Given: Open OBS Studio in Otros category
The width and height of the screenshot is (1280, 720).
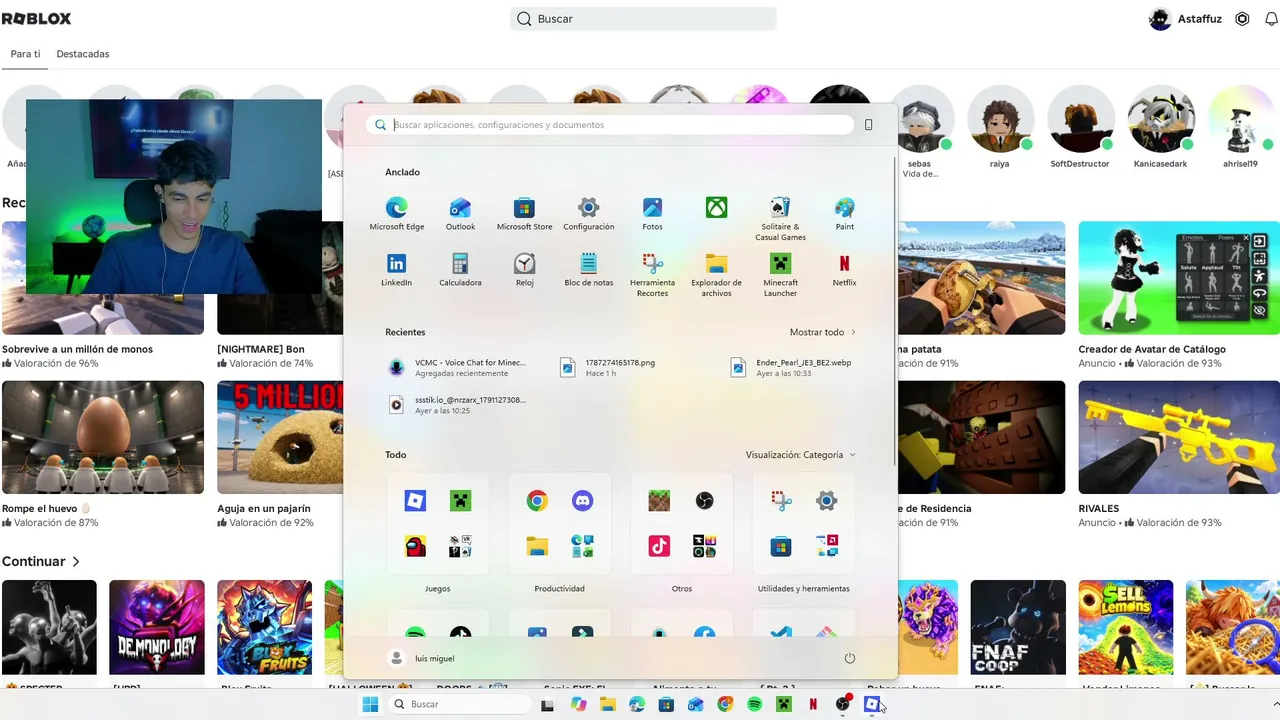Looking at the screenshot, I should (x=704, y=501).
